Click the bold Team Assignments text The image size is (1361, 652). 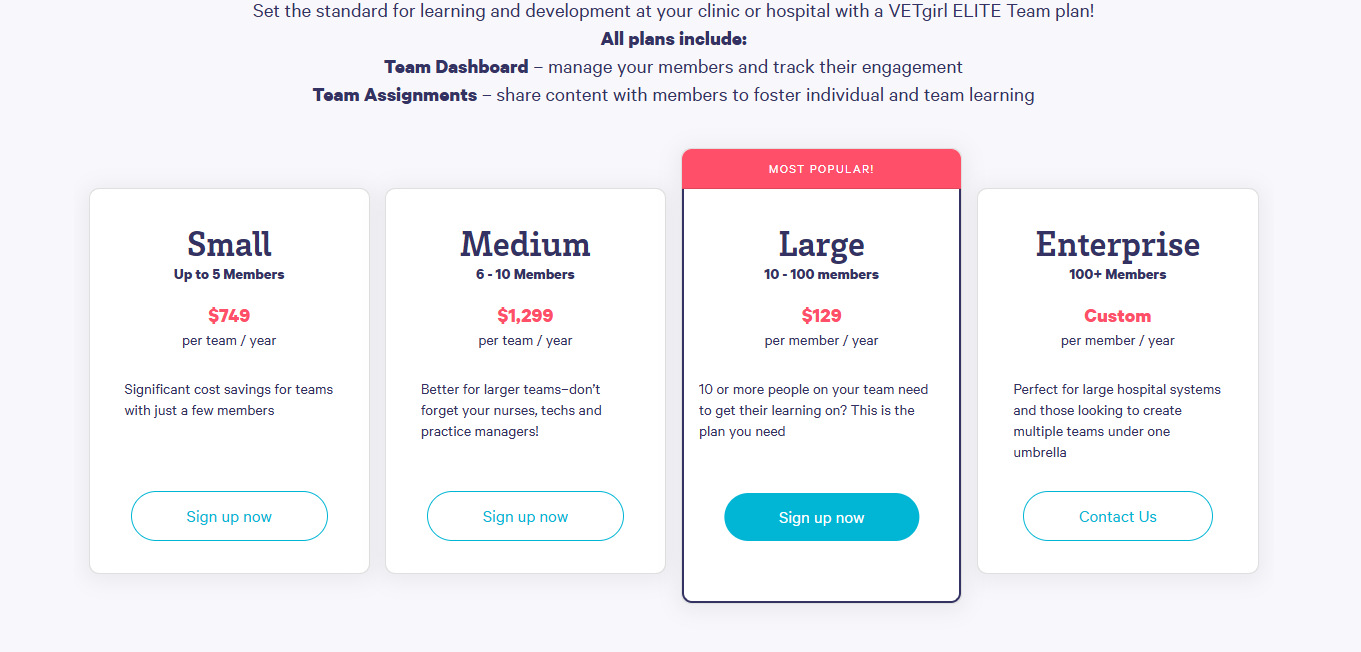tap(395, 95)
